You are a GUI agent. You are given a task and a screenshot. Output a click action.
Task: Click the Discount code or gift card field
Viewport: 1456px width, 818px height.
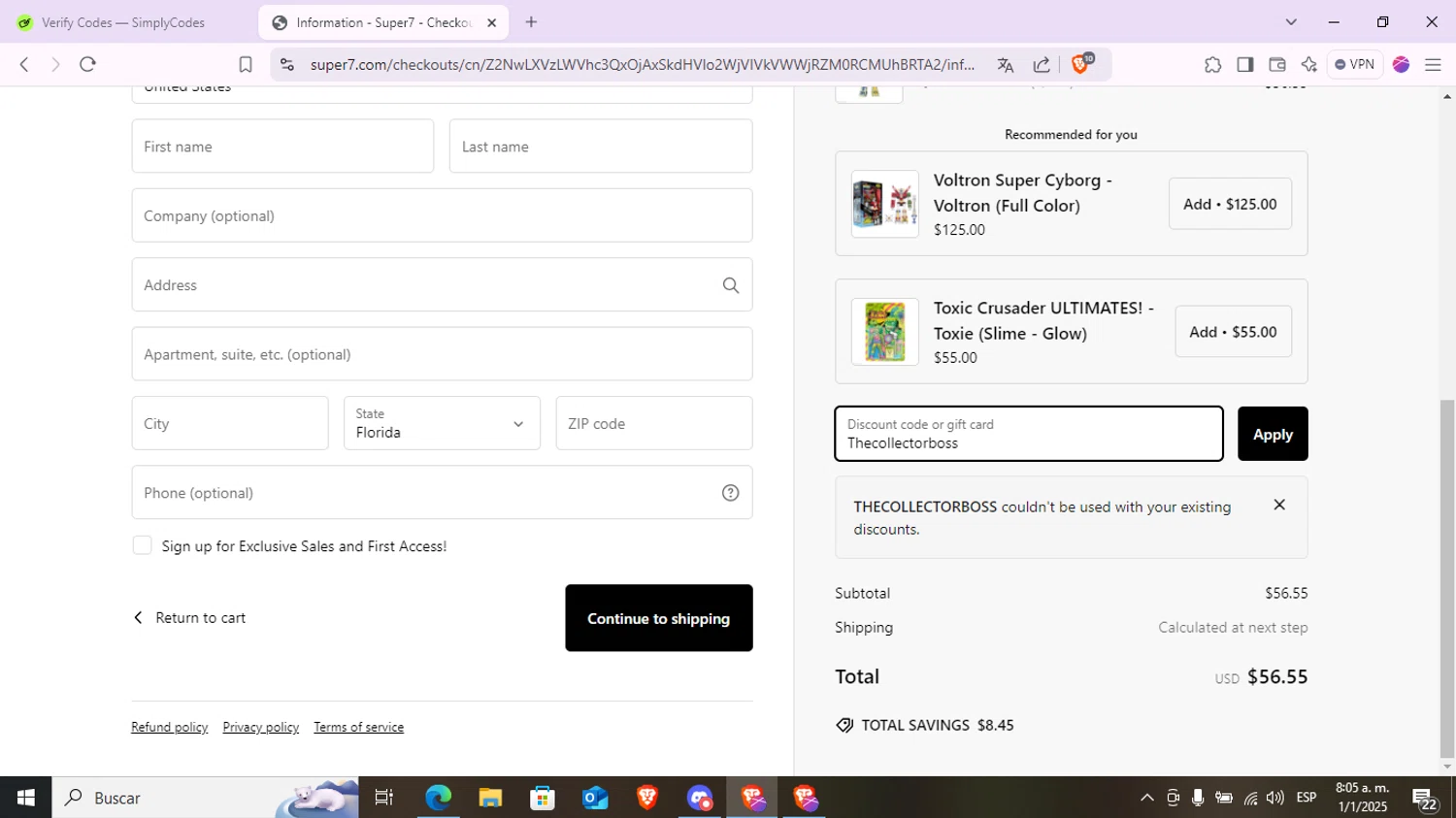[1029, 434]
